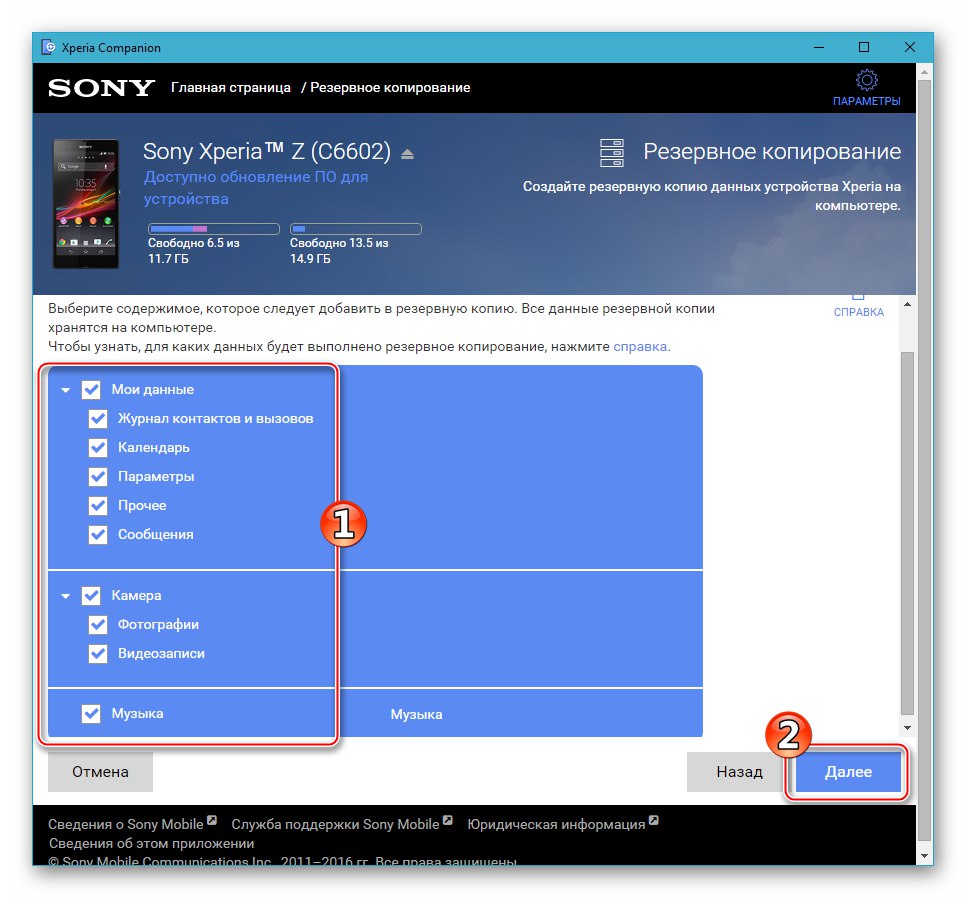
Task: Open Главная страница from the breadcrumb
Action: pyautogui.click(x=232, y=87)
